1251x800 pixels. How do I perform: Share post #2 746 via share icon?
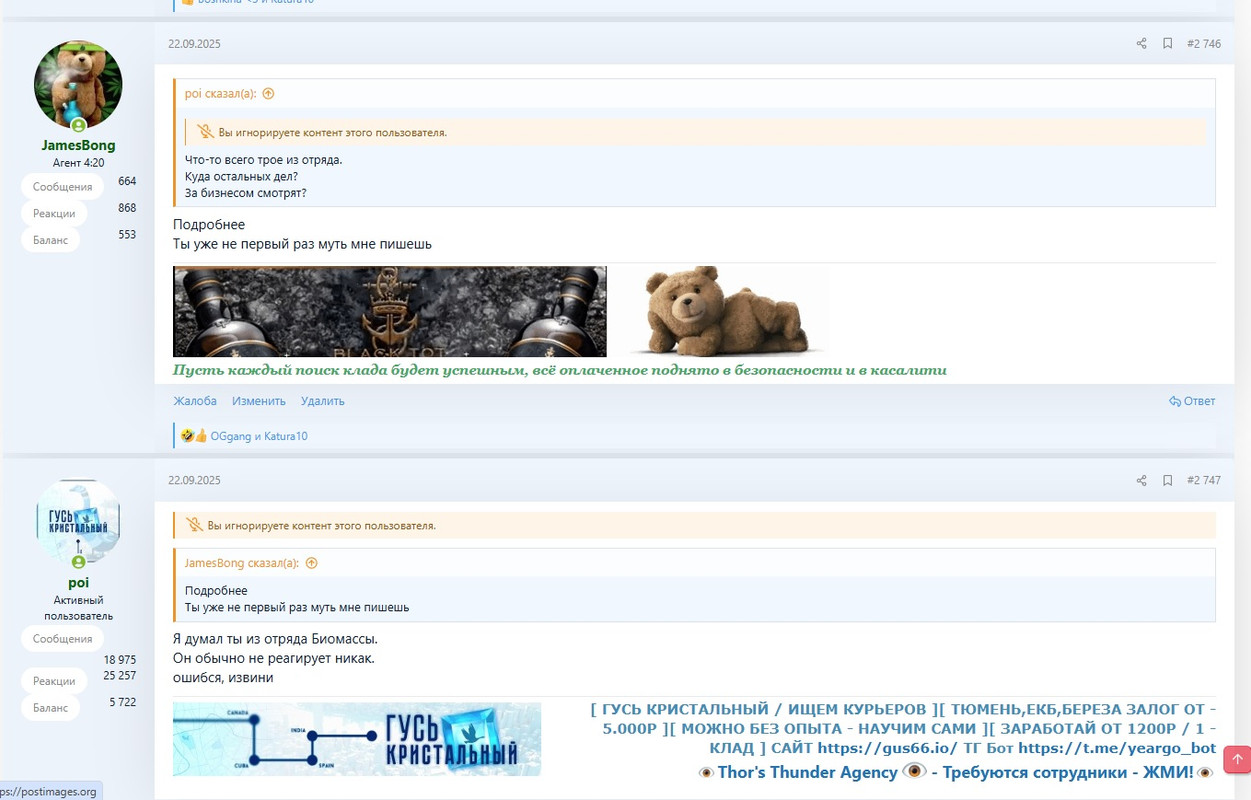tap(1141, 44)
